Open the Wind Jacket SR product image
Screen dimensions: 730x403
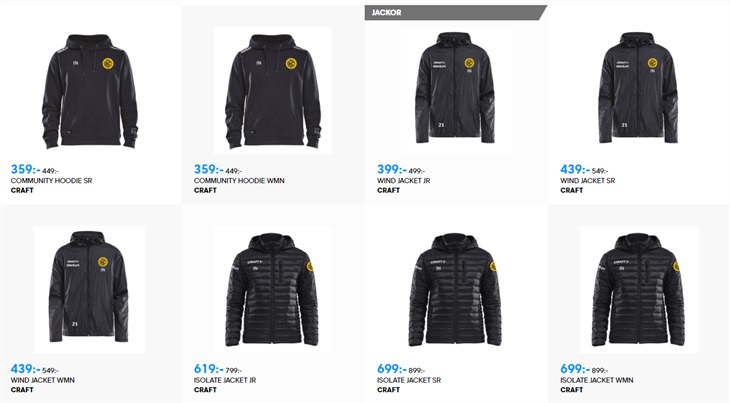pyautogui.click(x=638, y=88)
